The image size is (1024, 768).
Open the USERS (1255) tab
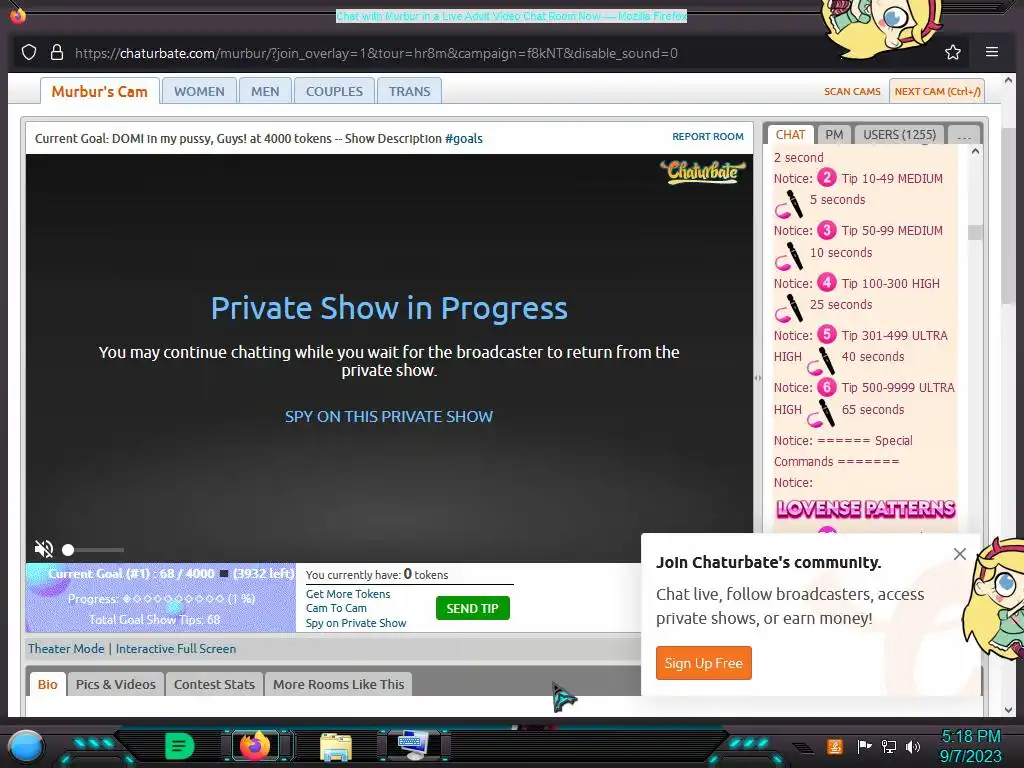(899, 135)
